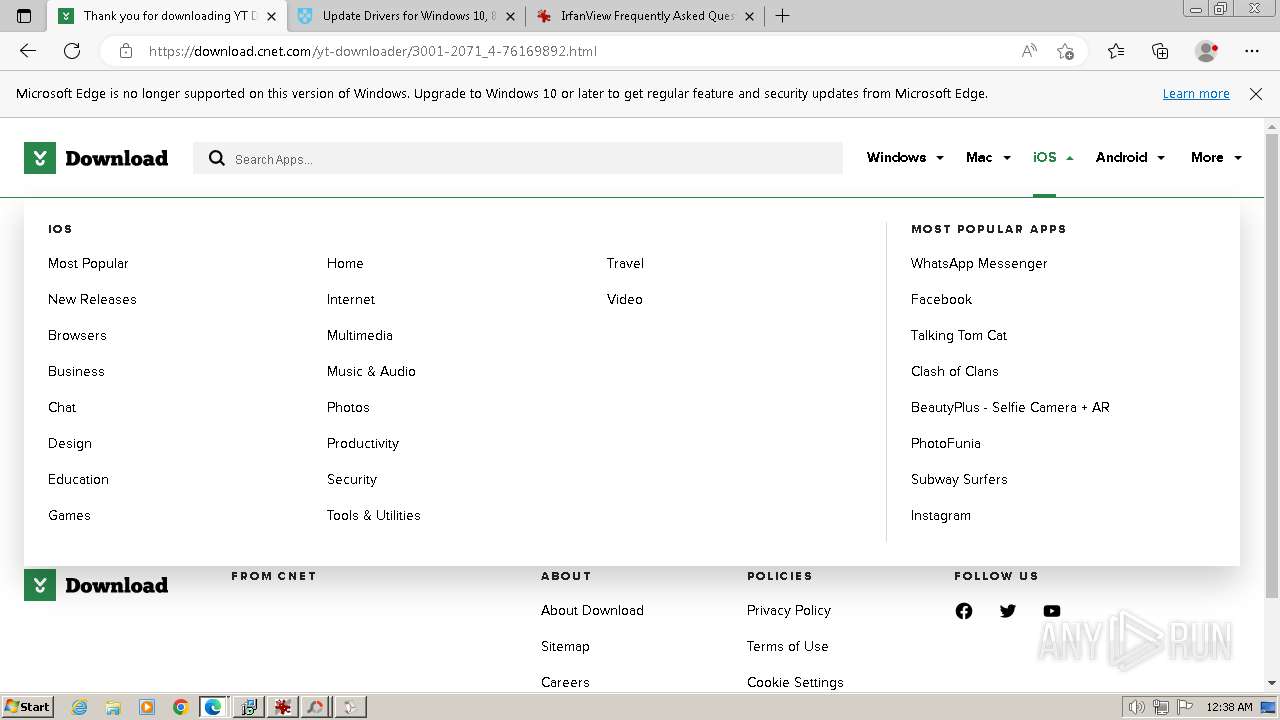Screen dimensions: 1280x720
Task: Open the Facebook follow icon
Action: (964, 611)
